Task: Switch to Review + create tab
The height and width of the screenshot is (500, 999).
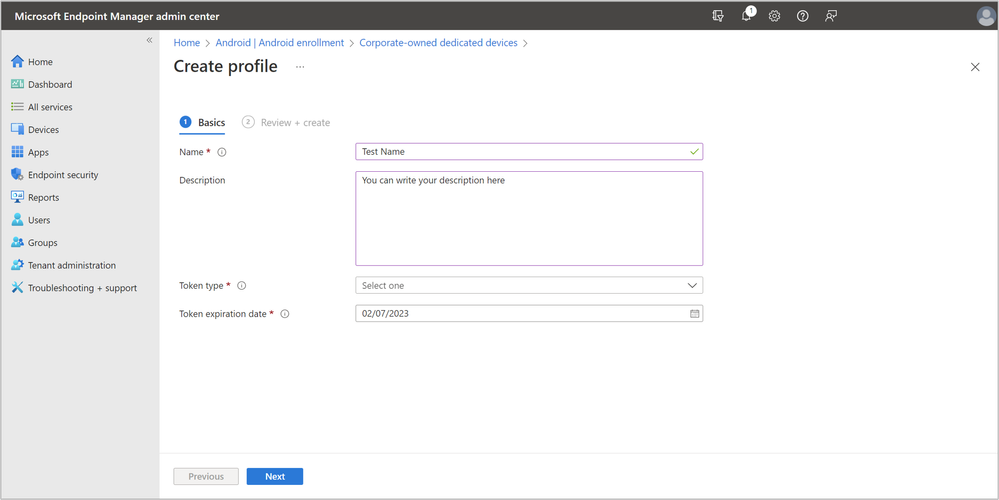Action: pos(286,122)
